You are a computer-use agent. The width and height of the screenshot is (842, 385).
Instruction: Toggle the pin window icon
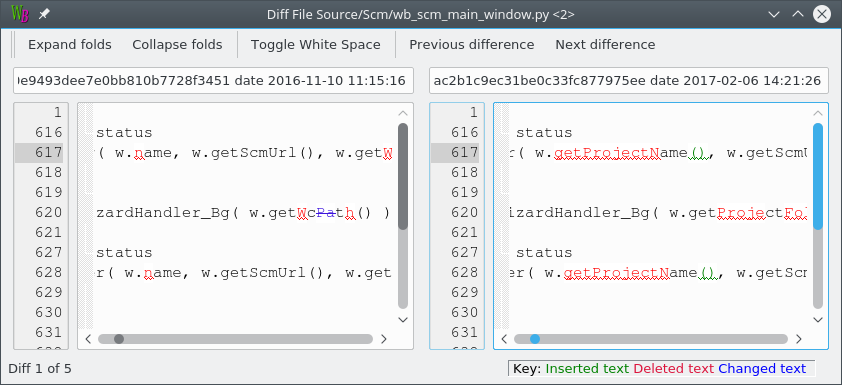tap(44, 14)
